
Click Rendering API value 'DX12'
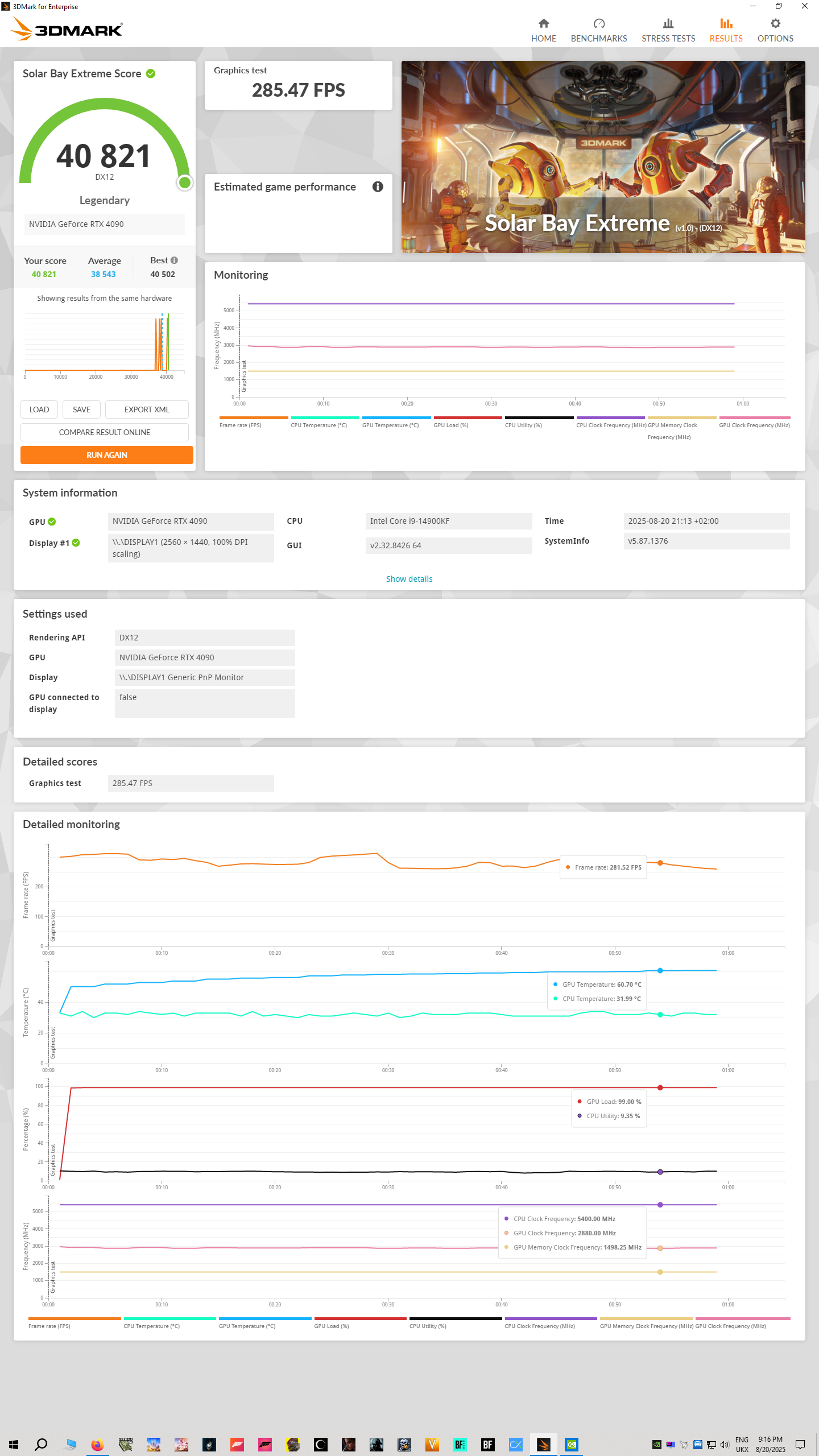click(205, 638)
